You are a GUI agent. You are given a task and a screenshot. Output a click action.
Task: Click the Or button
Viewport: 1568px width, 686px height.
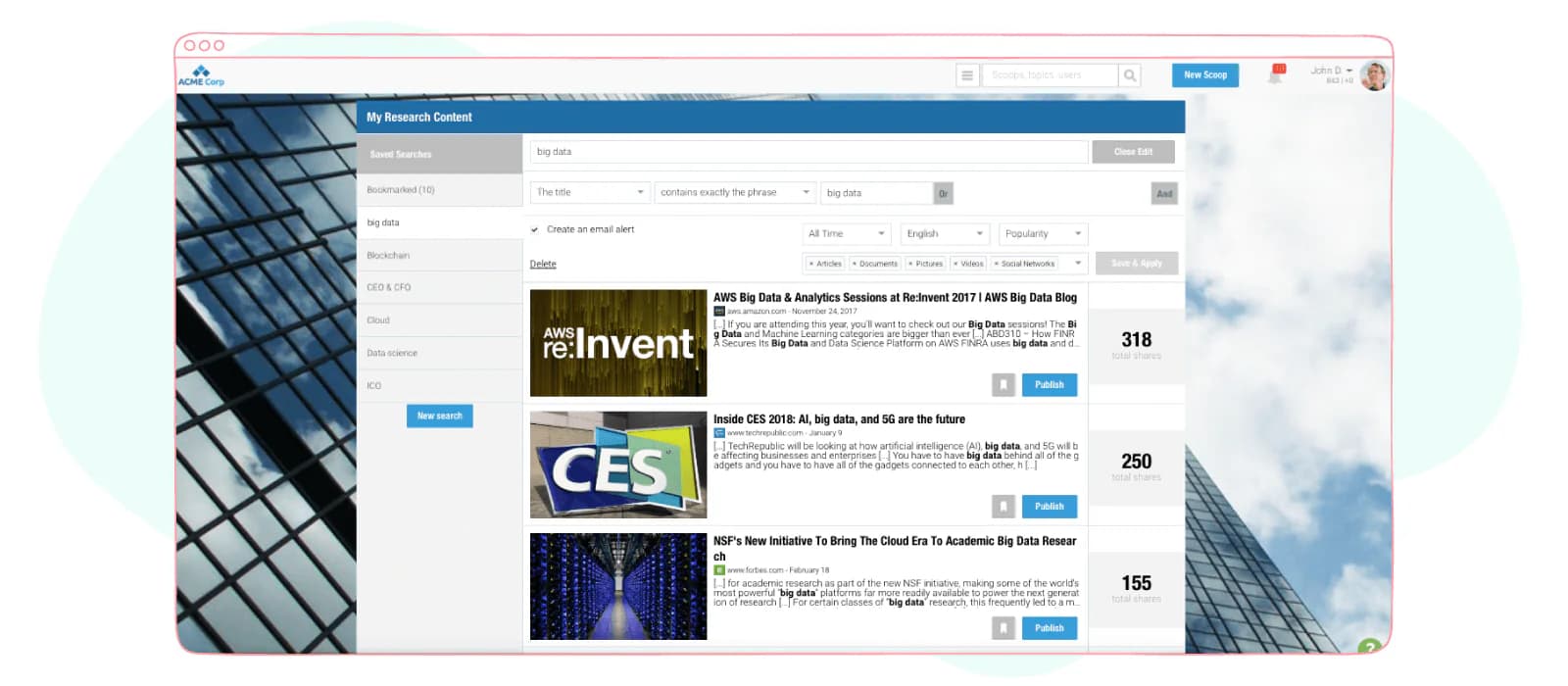click(x=943, y=193)
